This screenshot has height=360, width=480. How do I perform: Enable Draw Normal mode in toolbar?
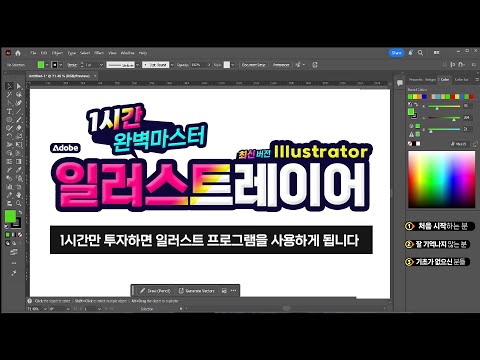(x=8, y=243)
